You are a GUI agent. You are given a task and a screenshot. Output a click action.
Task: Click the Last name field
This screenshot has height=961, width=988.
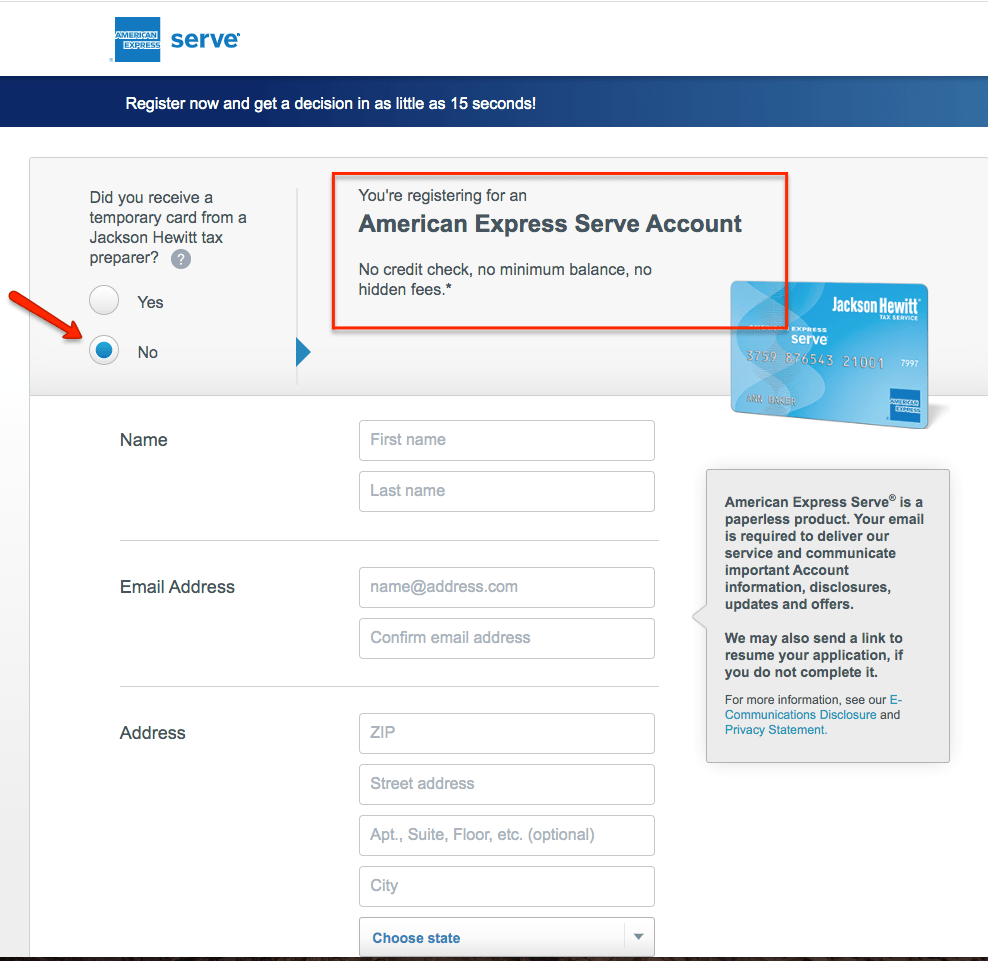507,492
